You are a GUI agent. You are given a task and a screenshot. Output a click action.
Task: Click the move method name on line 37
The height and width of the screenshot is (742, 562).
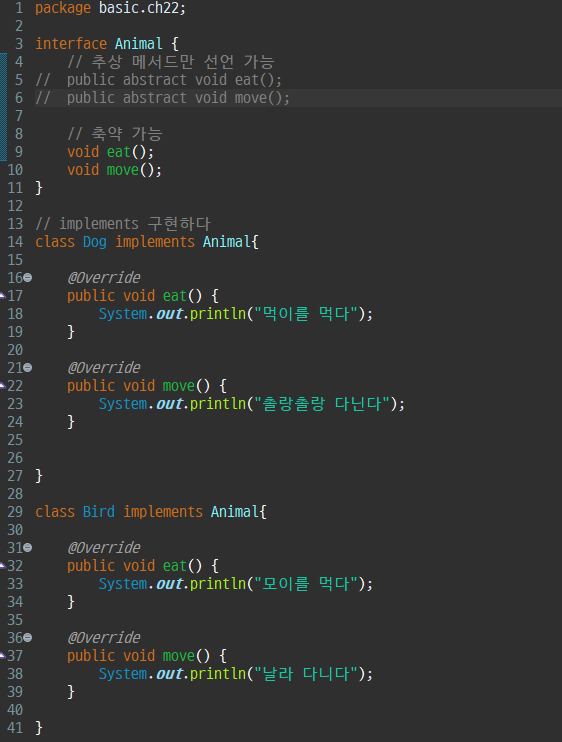tap(178, 656)
